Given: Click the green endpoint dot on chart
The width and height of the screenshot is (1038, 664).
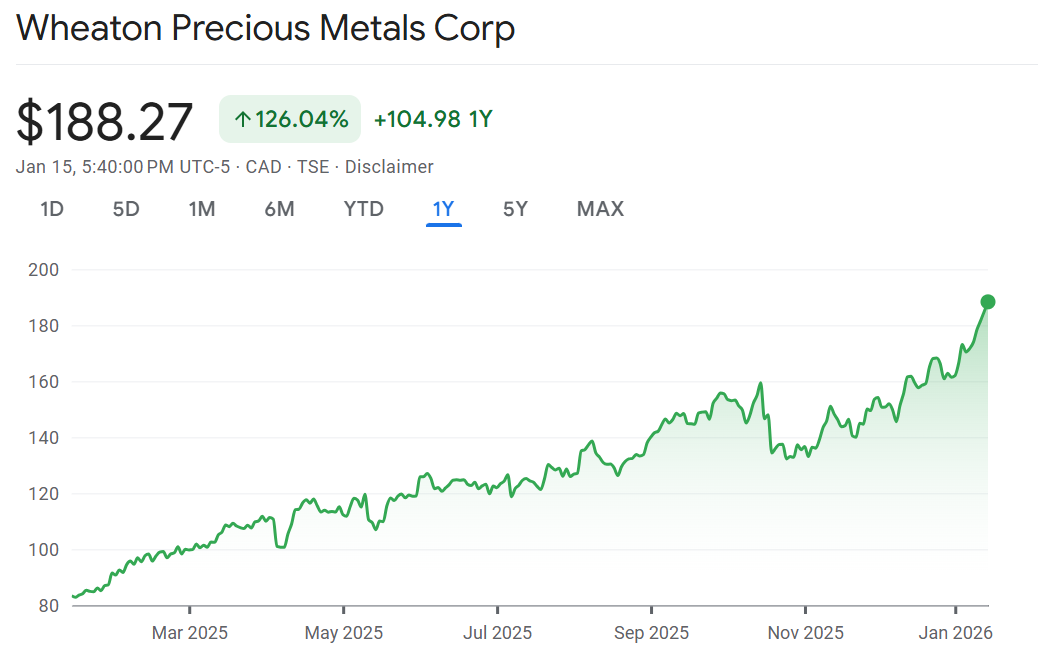Looking at the screenshot, I should pyautogui.click(x=988, y=302).
